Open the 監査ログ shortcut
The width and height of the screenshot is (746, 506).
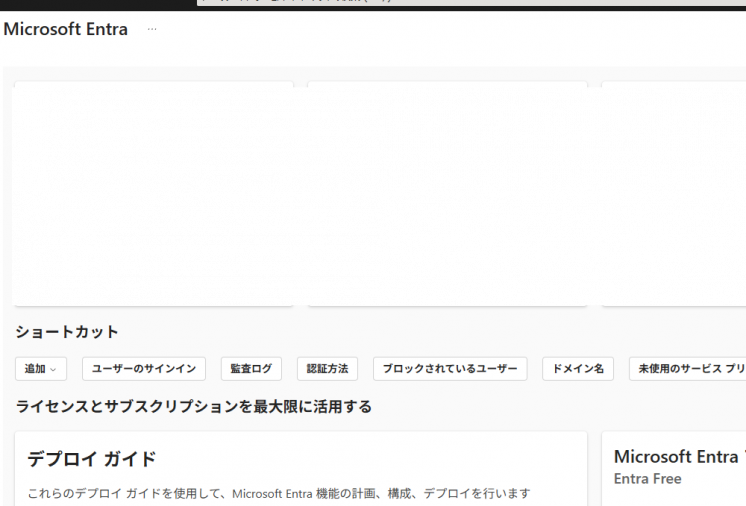click(x=251, y=369)
